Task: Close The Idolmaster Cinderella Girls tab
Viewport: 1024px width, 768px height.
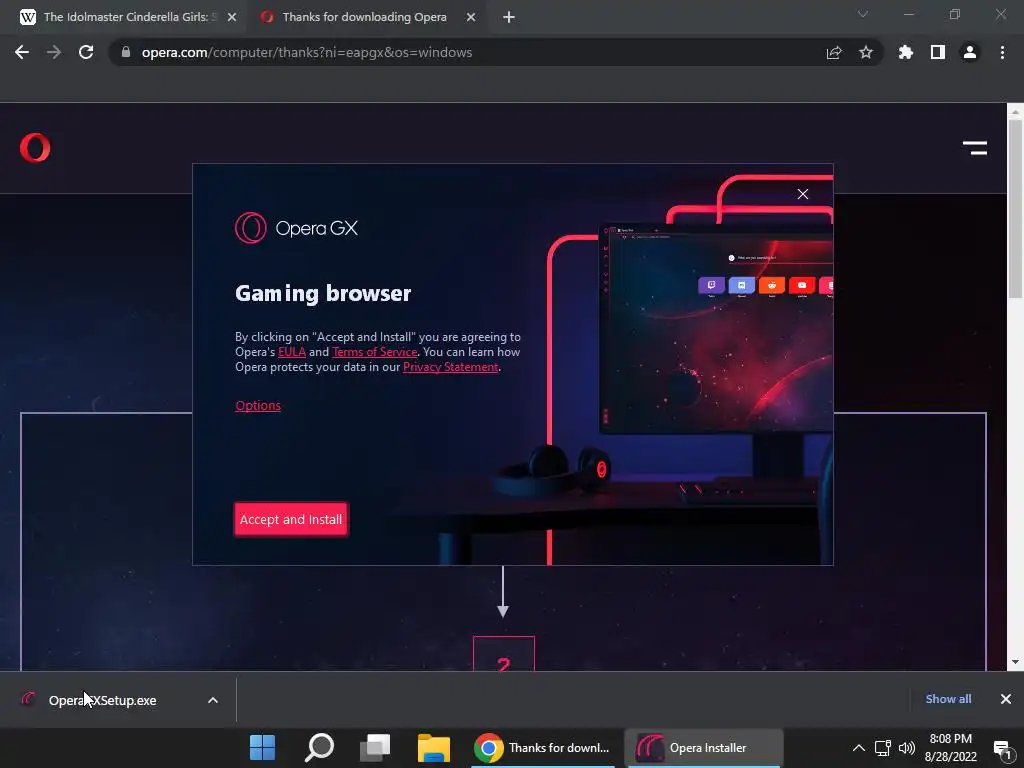Action: pyautogui.click(x=232, y=17)
